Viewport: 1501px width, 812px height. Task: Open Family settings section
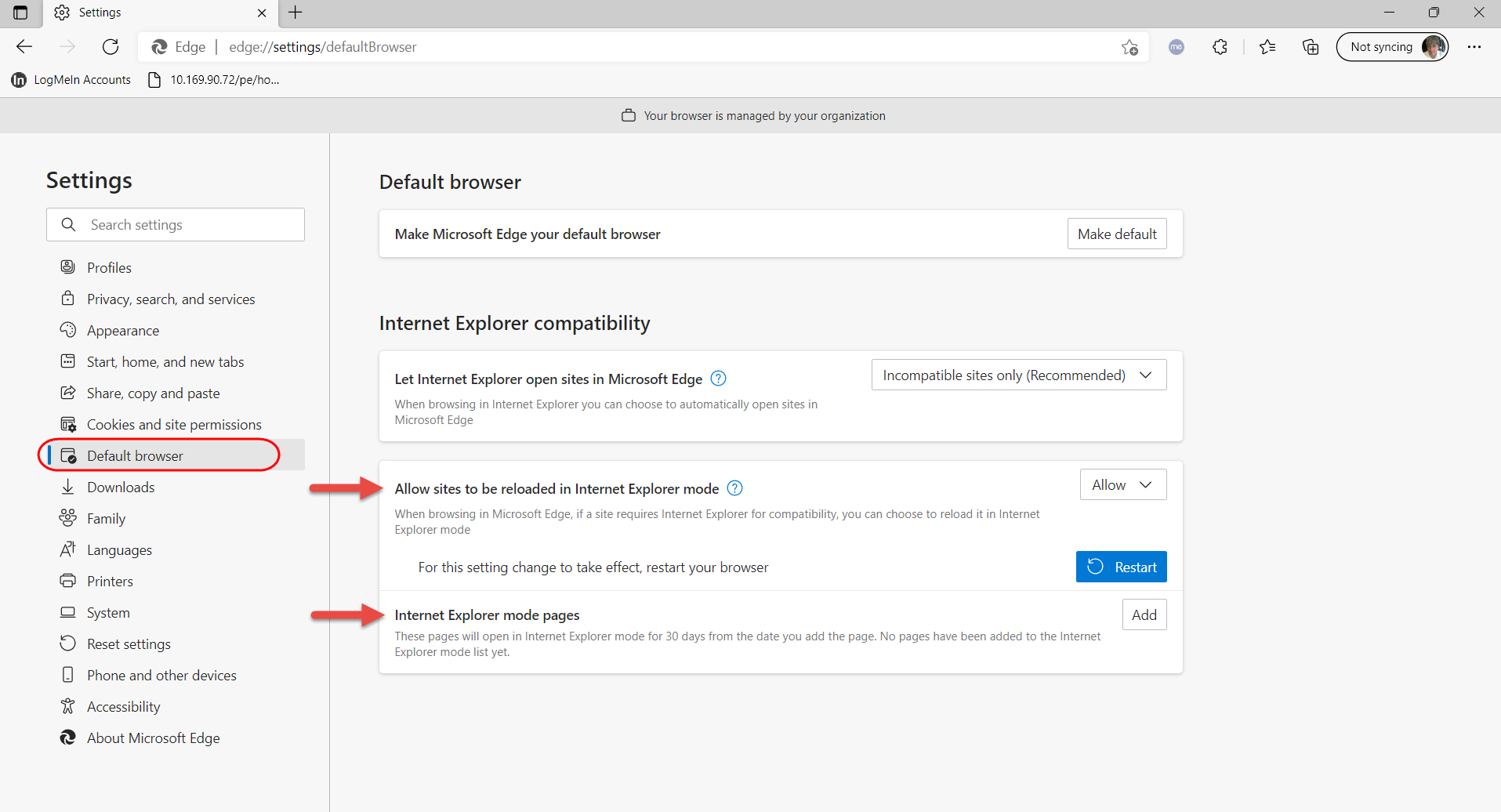pyautogui.click(x=176, y=518)
